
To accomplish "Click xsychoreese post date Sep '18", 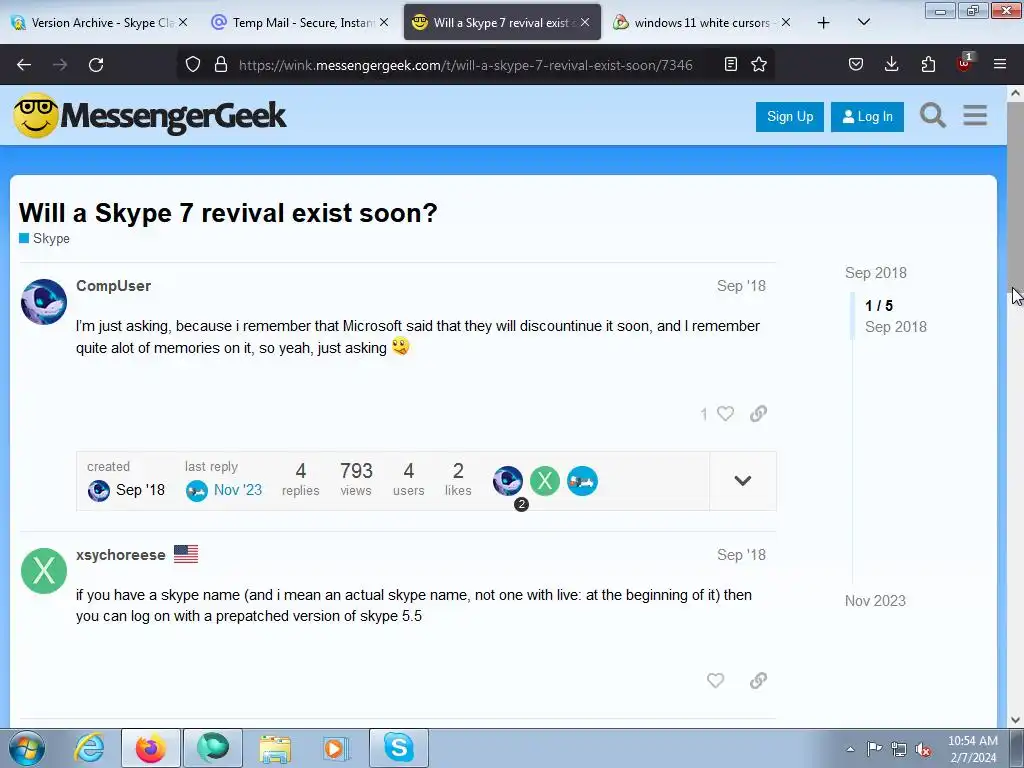I will click(x=741, y=555).
